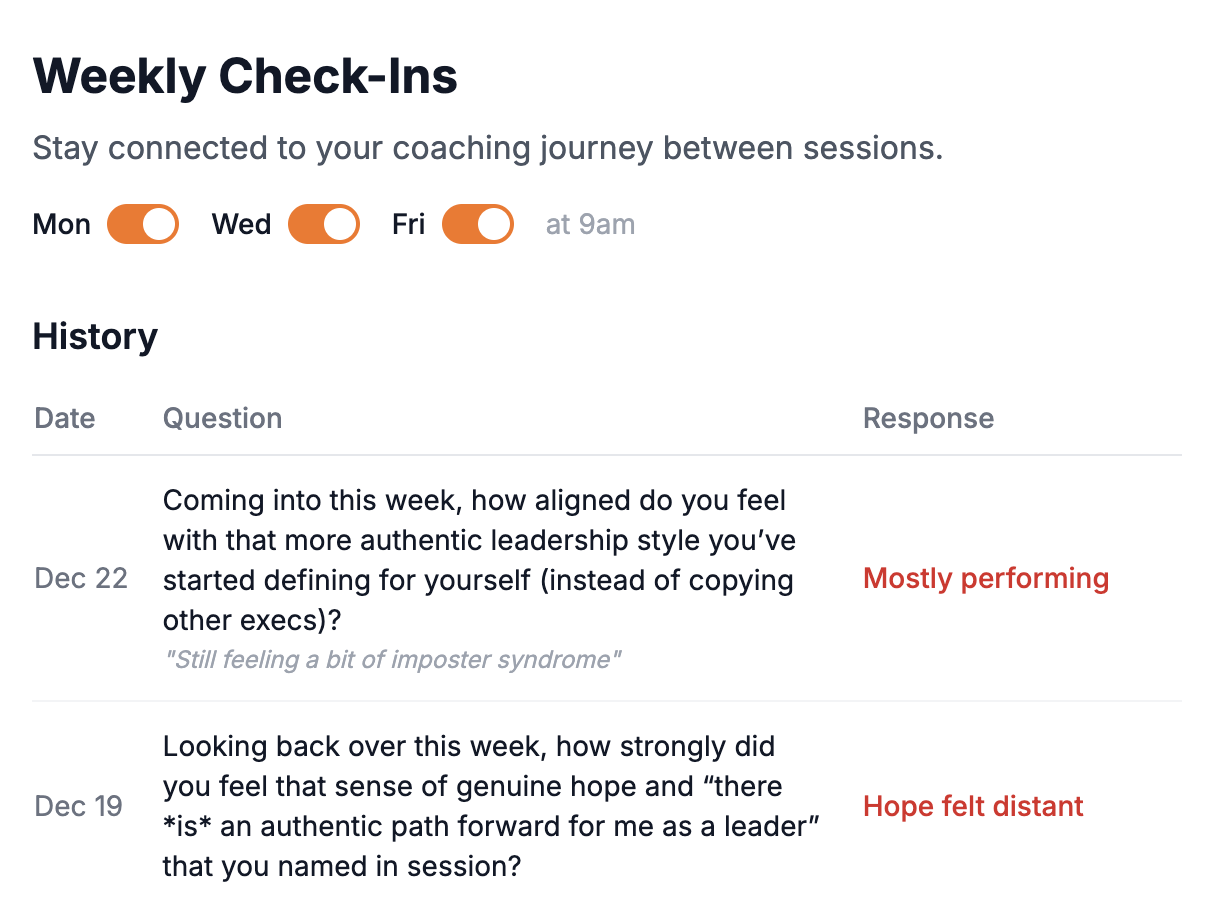1209x910 pixels.
Task: Select the Wed label next to its toggle
Action: 241,224
